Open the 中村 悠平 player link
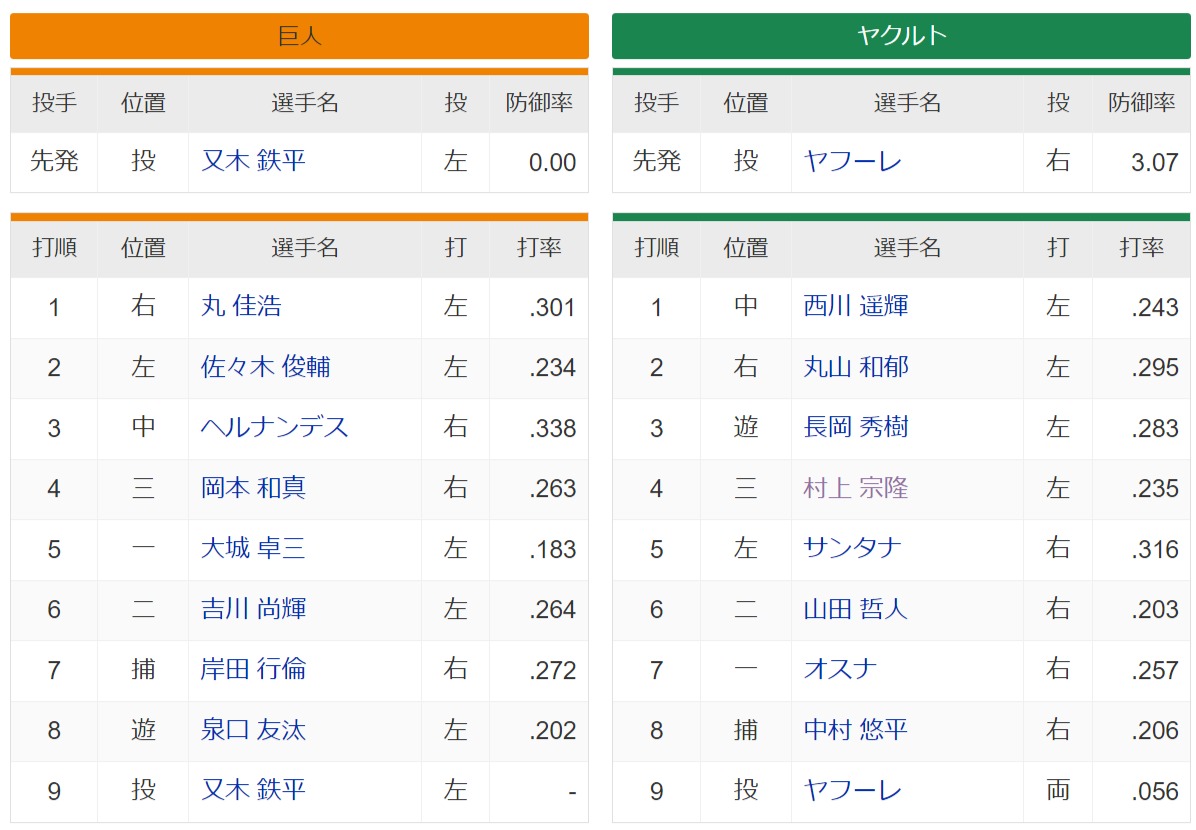1196x830 pixels. [x=856, y=729]
